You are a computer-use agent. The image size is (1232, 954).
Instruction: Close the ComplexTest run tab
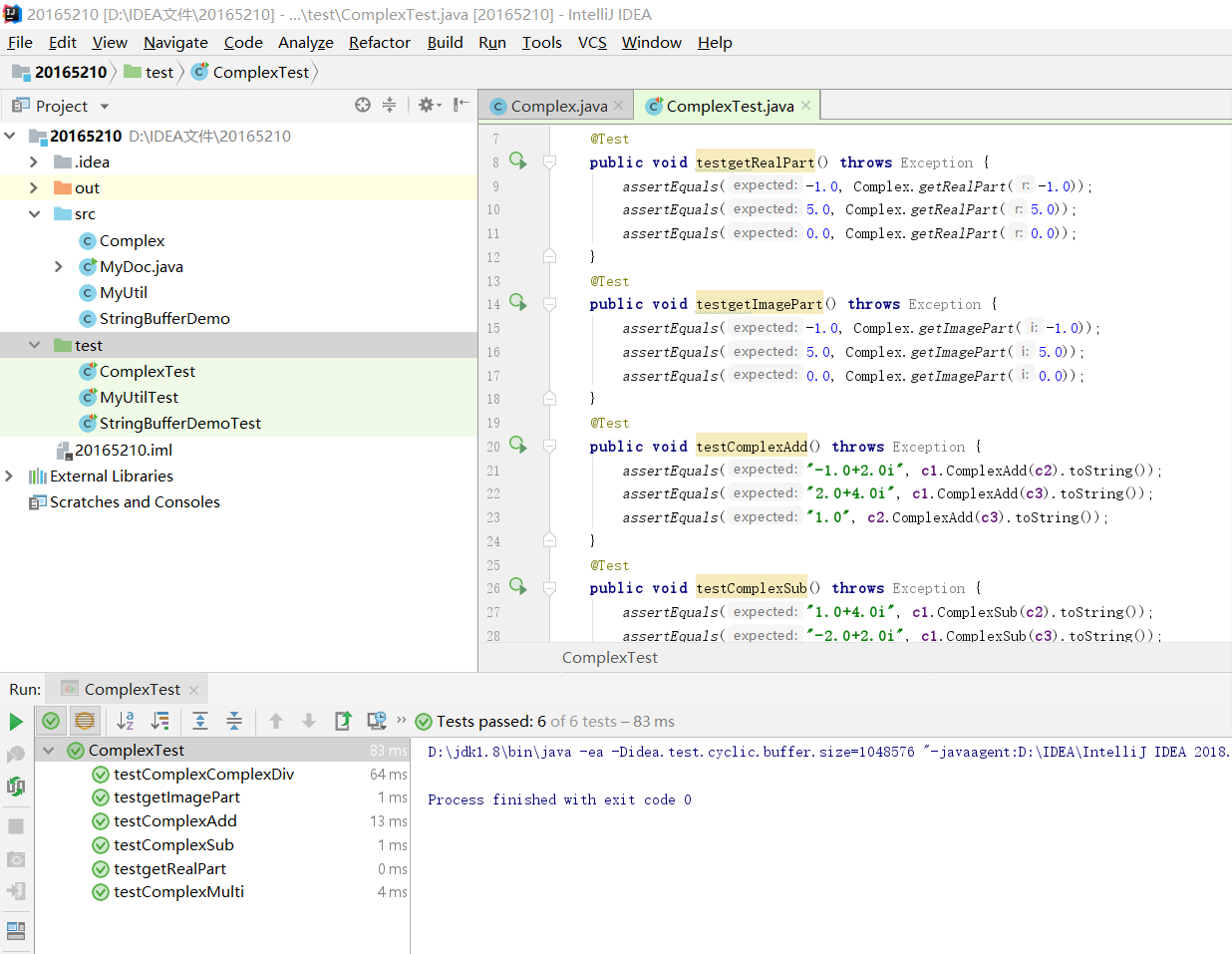(193, 690)
